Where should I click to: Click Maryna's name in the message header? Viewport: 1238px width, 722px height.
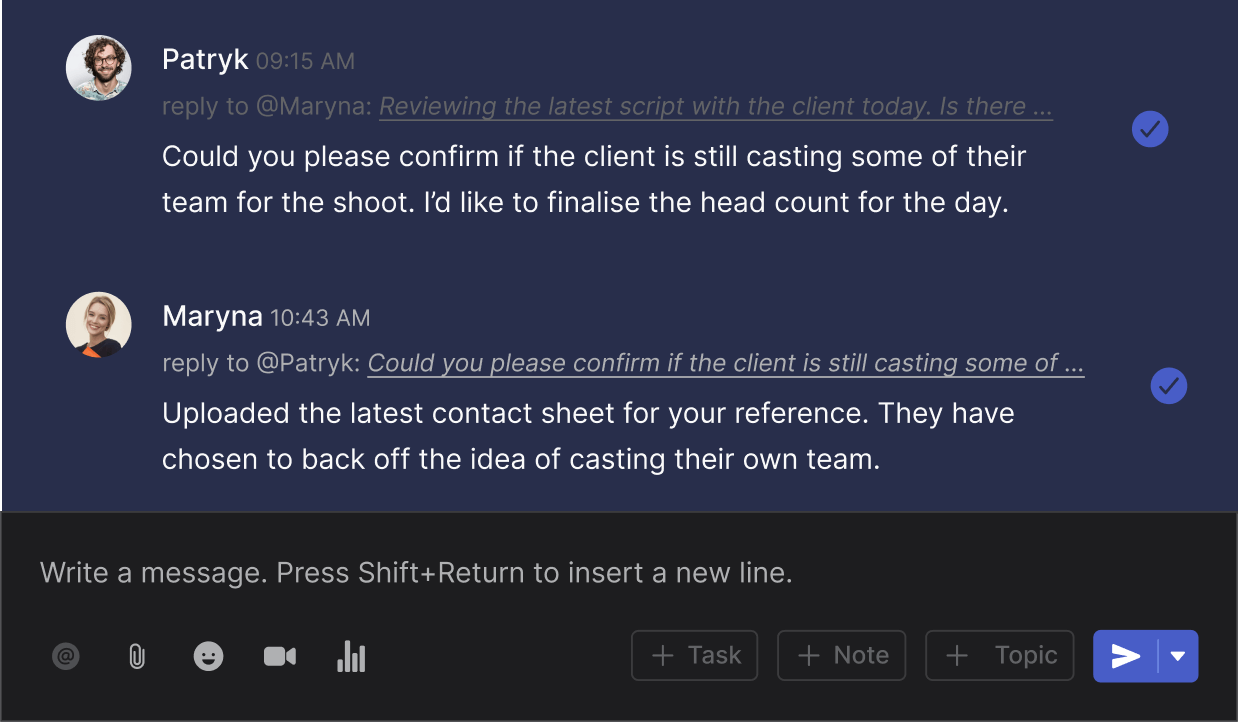[212, 317]
